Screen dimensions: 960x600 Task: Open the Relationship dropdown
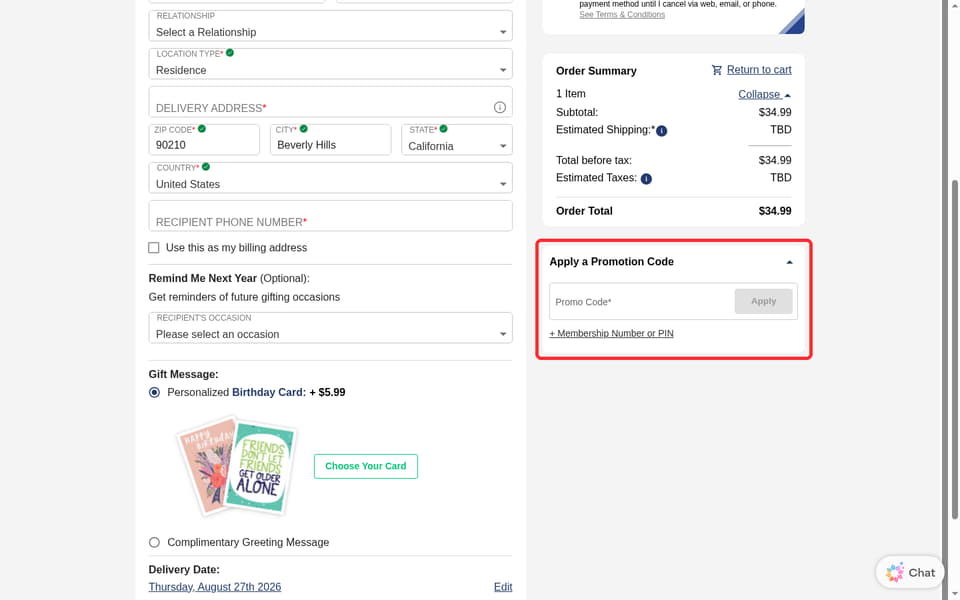[x=331, y=26]
